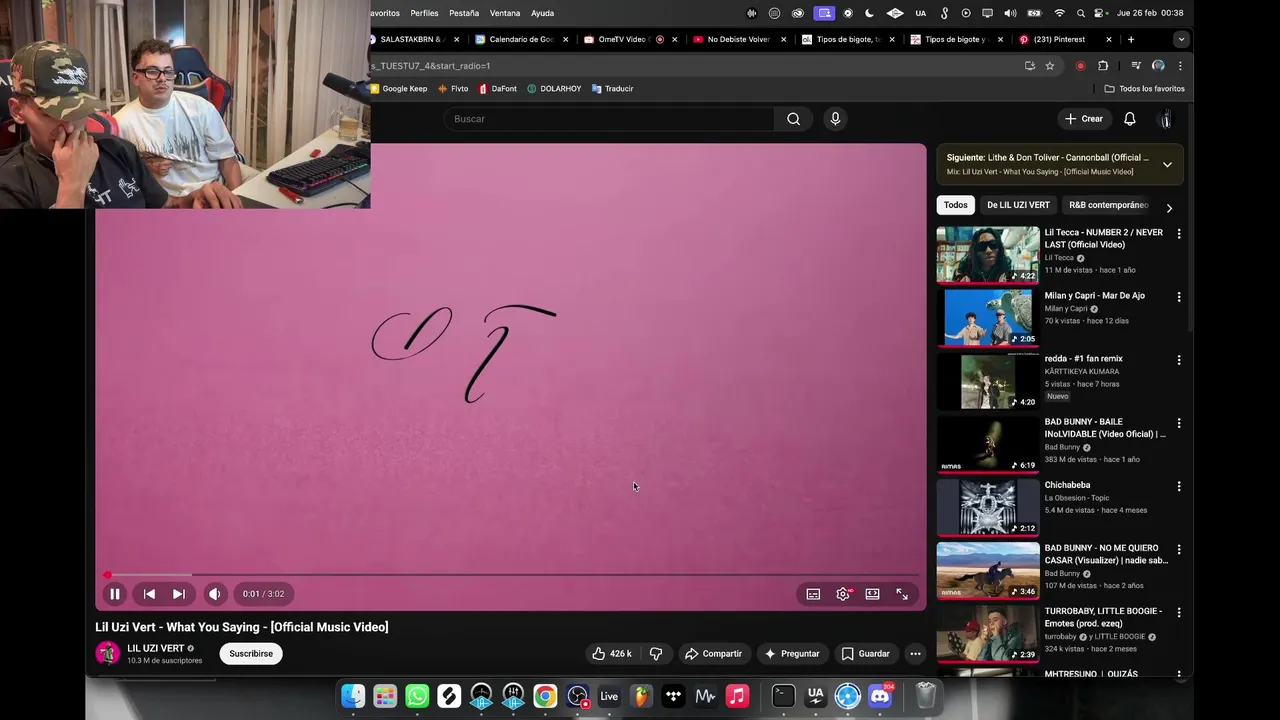Open options for BAD BUNNY BAILE INoLVIDABLE

(x=1178, y=423)
